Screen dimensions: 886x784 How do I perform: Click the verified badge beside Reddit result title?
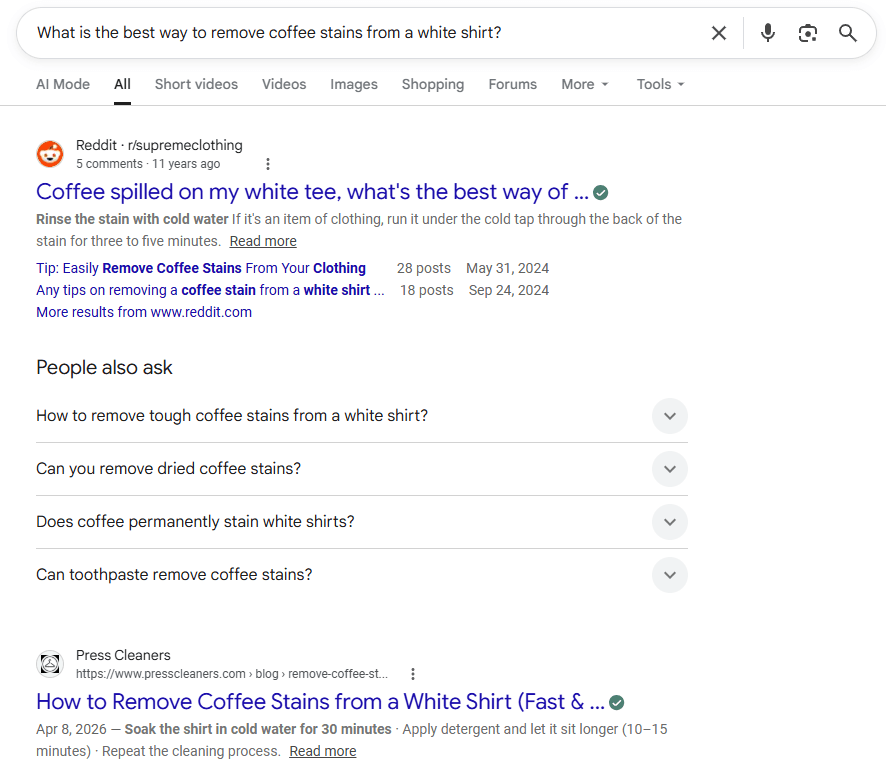(x=601, y=193)
